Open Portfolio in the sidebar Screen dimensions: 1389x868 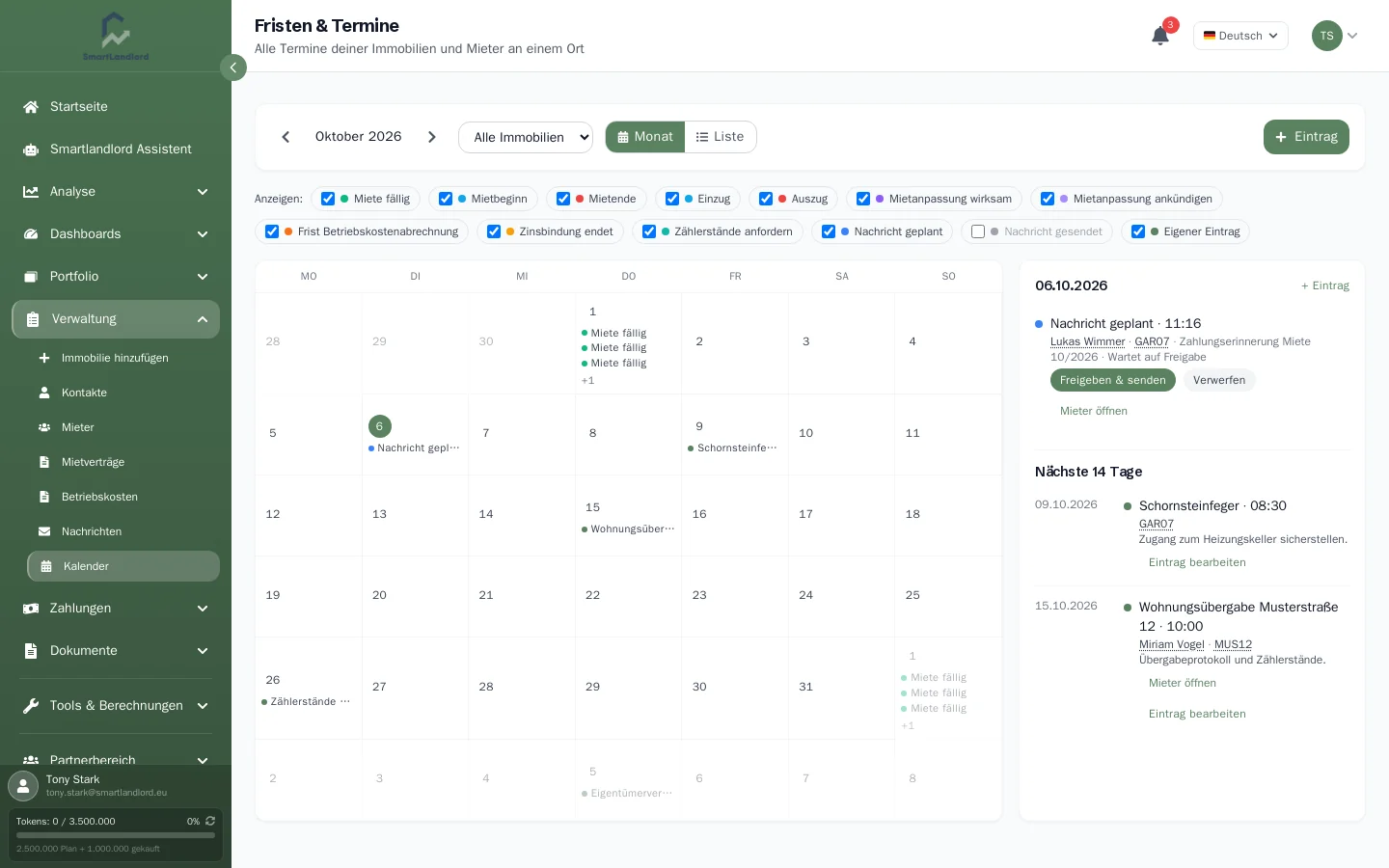(116, 277)
